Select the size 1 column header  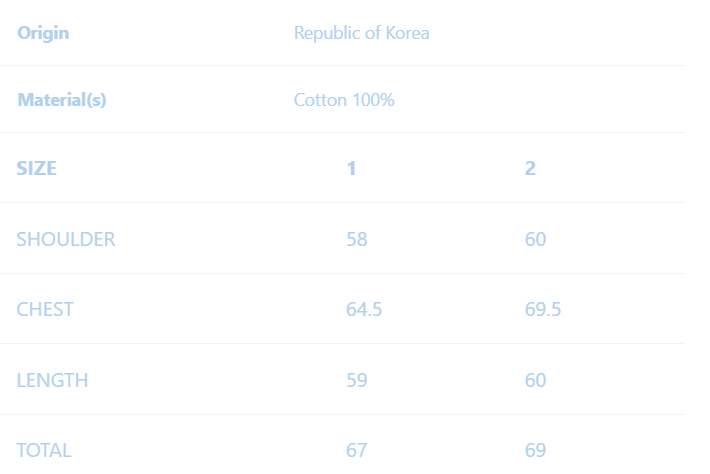click(351, 168)
